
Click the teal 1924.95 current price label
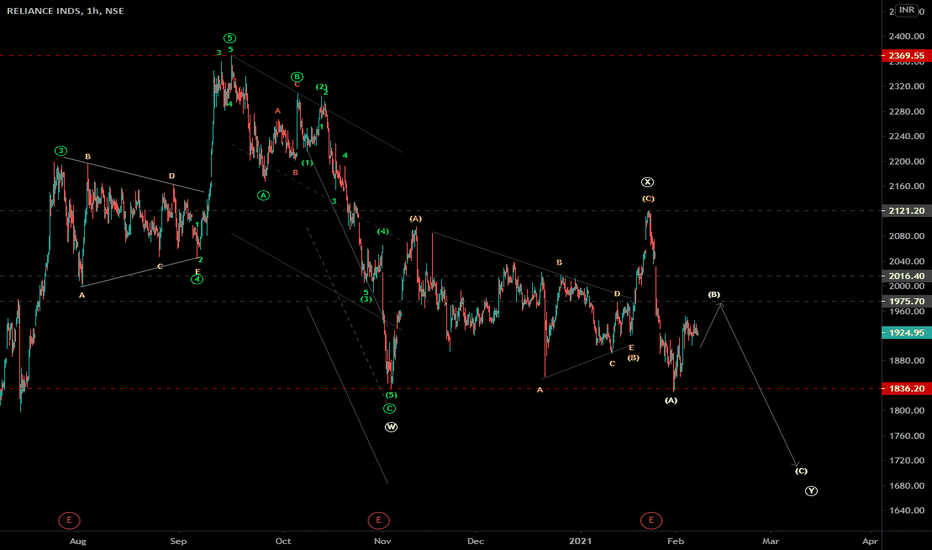point(906,333)
